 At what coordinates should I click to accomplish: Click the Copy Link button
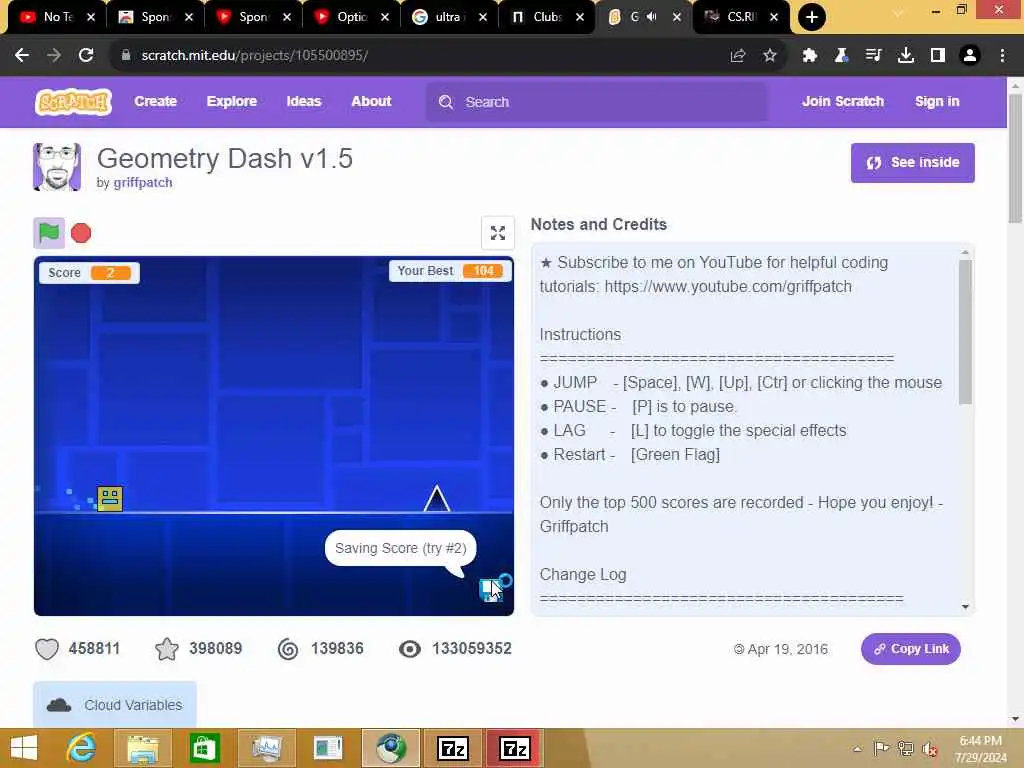(x=910, y=649)
